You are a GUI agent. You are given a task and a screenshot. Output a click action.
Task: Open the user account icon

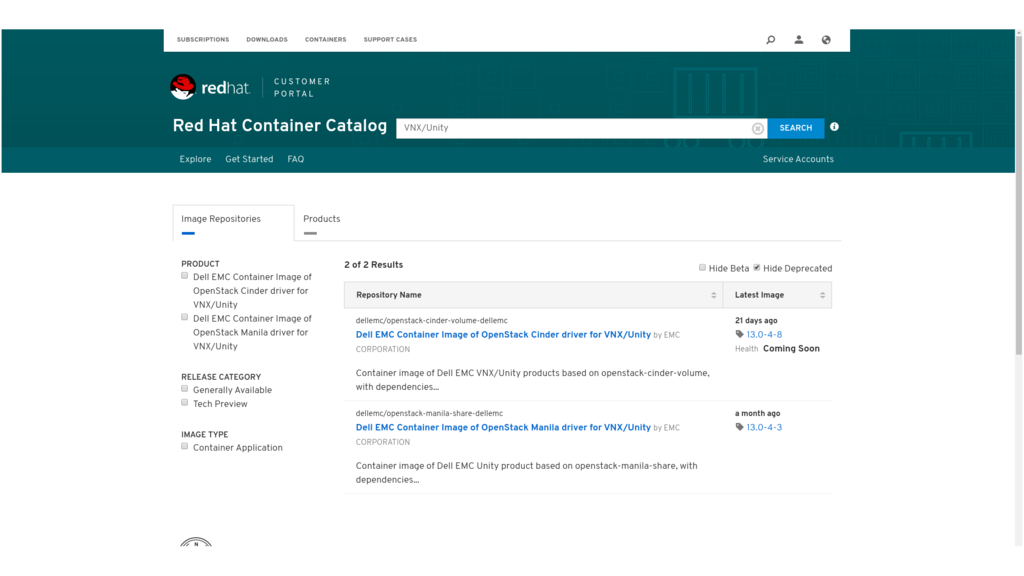tap(799, 40)
